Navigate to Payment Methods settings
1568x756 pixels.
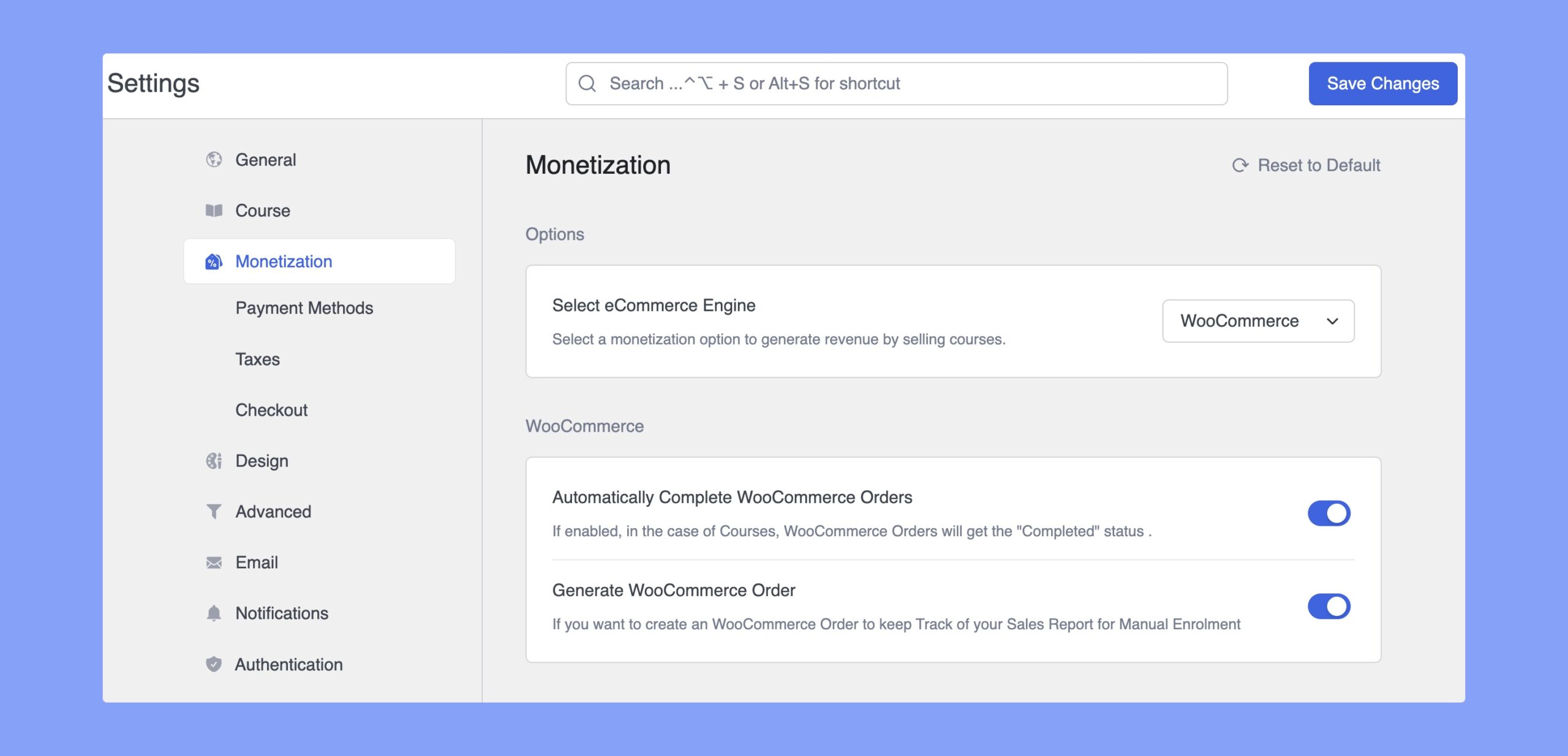(x=304, y=307)
